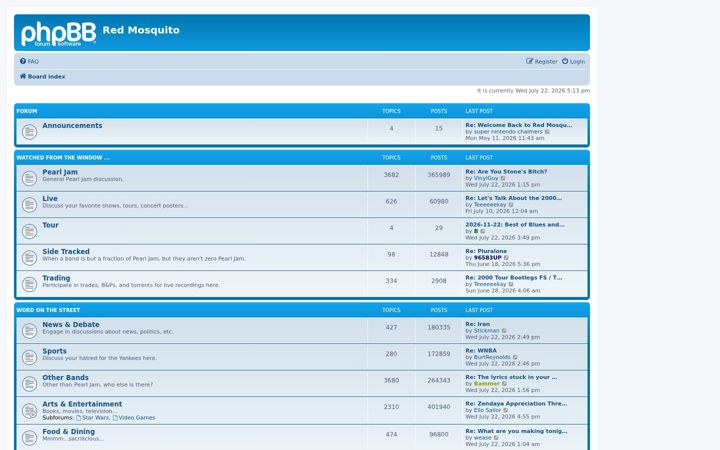
Task: Click the Food & Dining forum icon
Action: pyautogui.click(x=29, y=438)
